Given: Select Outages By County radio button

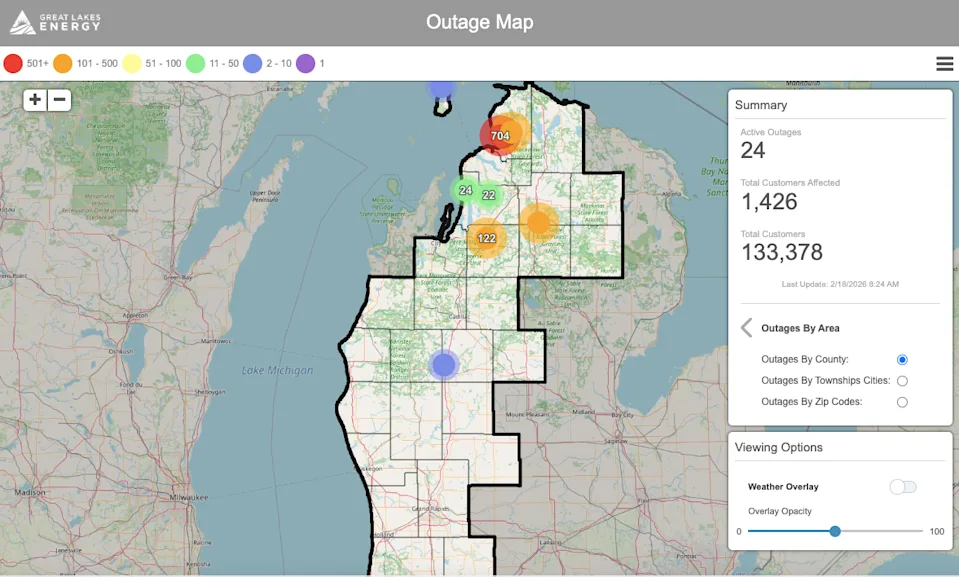Looking at the screenshot, I should click(902, 359).
